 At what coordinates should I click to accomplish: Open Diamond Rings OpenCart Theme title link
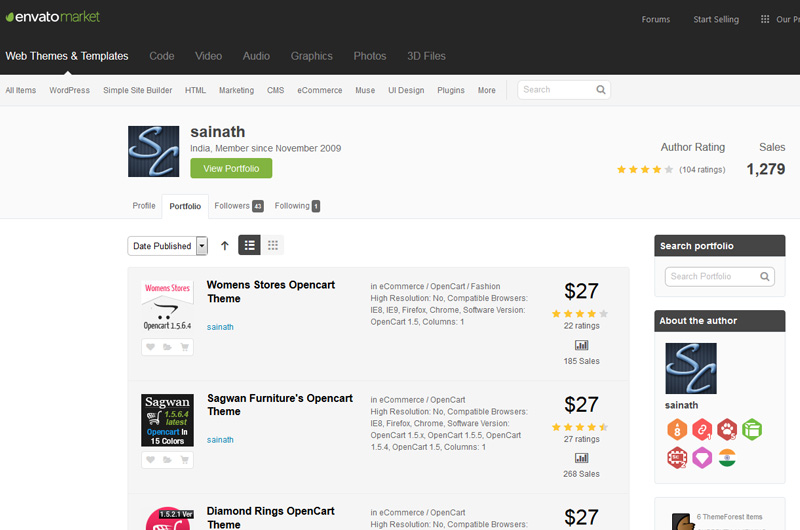pyautogui.click(x=271, y=517)
